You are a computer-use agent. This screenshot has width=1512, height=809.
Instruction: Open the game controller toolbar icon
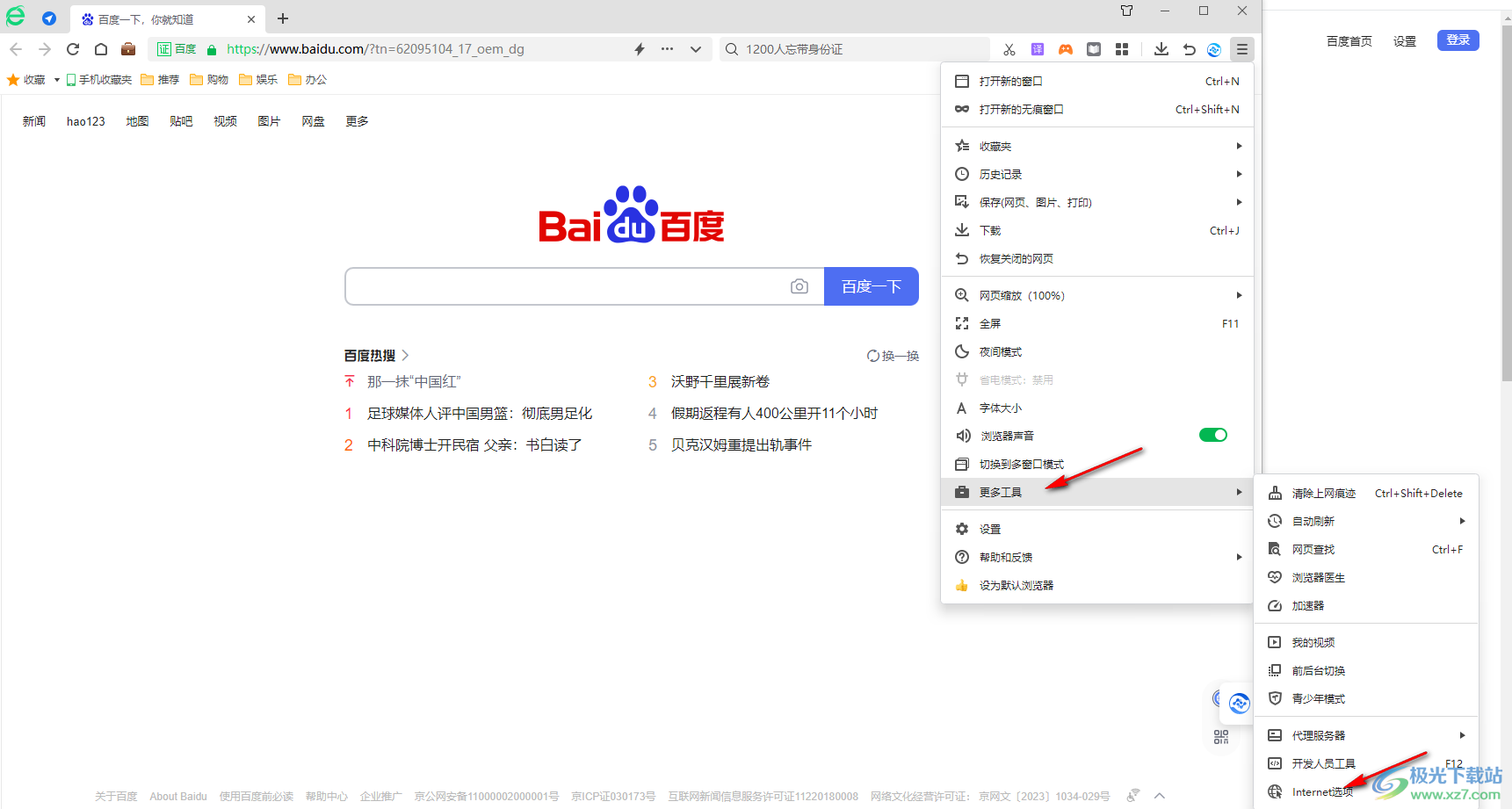pyautogui.click(x=1066, y=49)
